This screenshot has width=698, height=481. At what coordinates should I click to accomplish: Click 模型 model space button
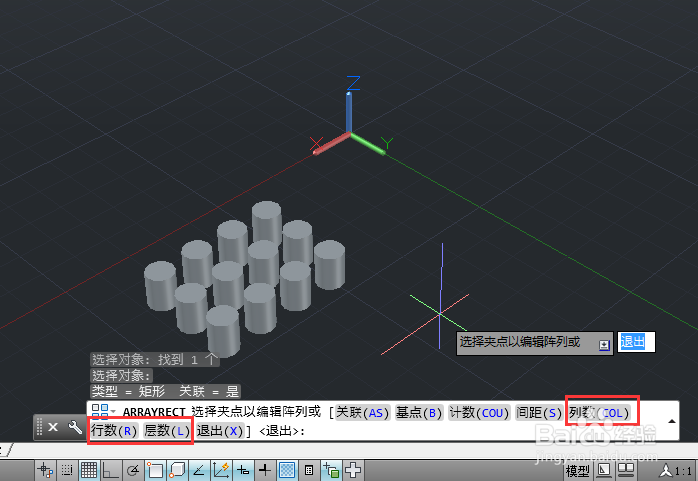point(577,470)
